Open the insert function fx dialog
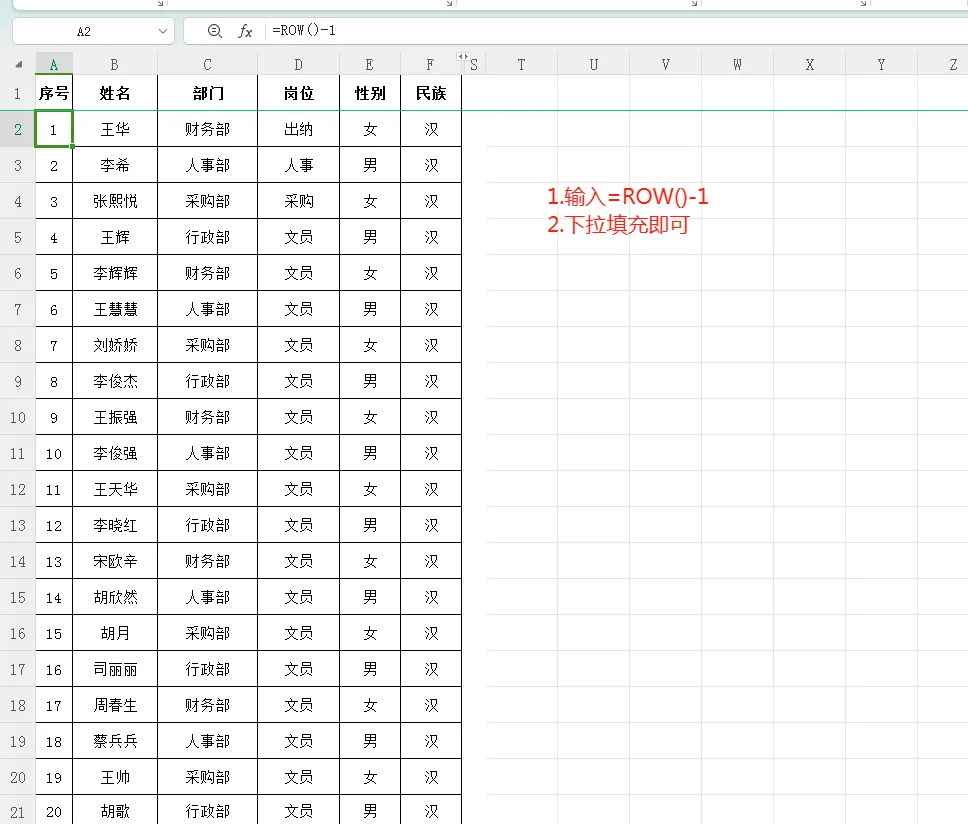968x824 pixels. [x=245, y=31]
